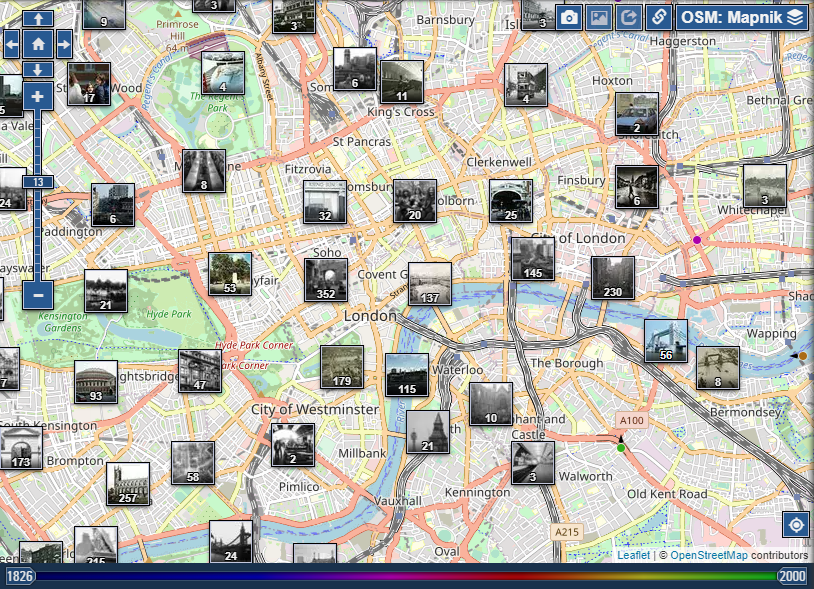
Task: Open the Leaflet attribution link
Action: pyautogui.click(x=632, y=555)
